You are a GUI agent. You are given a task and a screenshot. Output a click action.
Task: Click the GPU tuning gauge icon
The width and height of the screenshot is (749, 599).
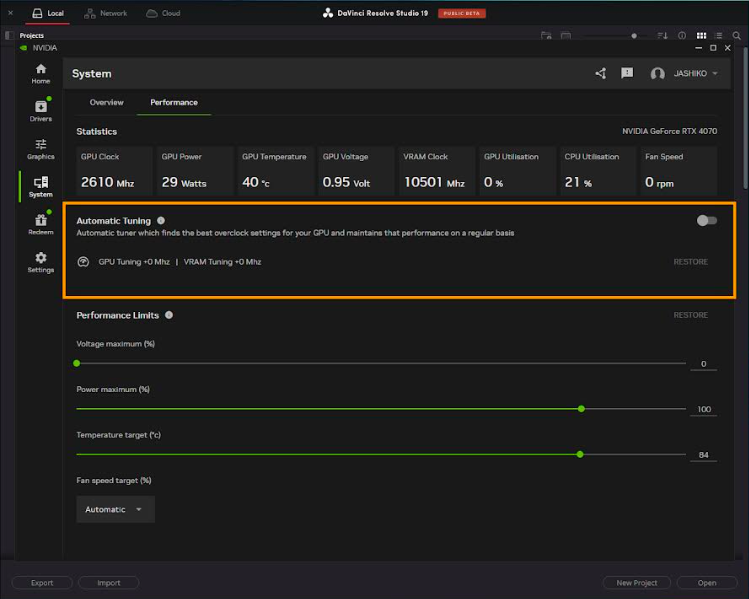83,262
